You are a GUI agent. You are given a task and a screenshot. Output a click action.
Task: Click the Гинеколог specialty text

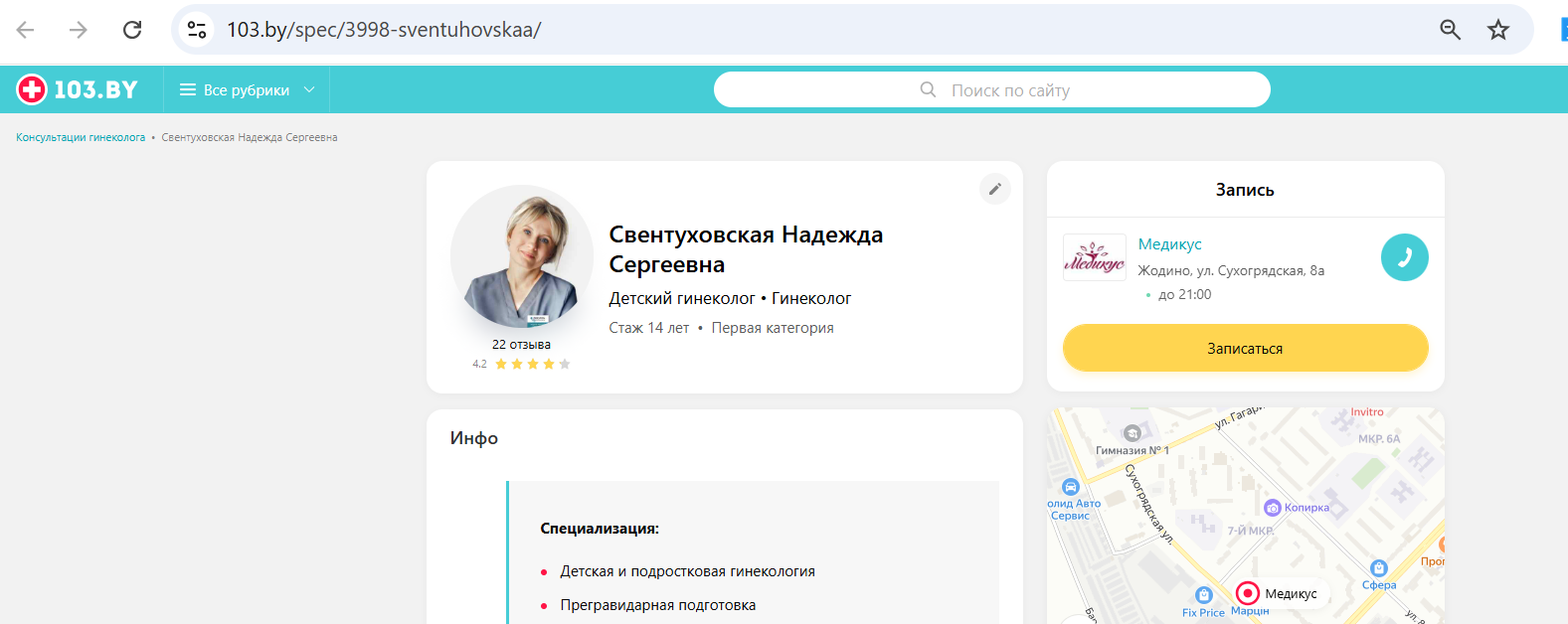click(811, 298)
